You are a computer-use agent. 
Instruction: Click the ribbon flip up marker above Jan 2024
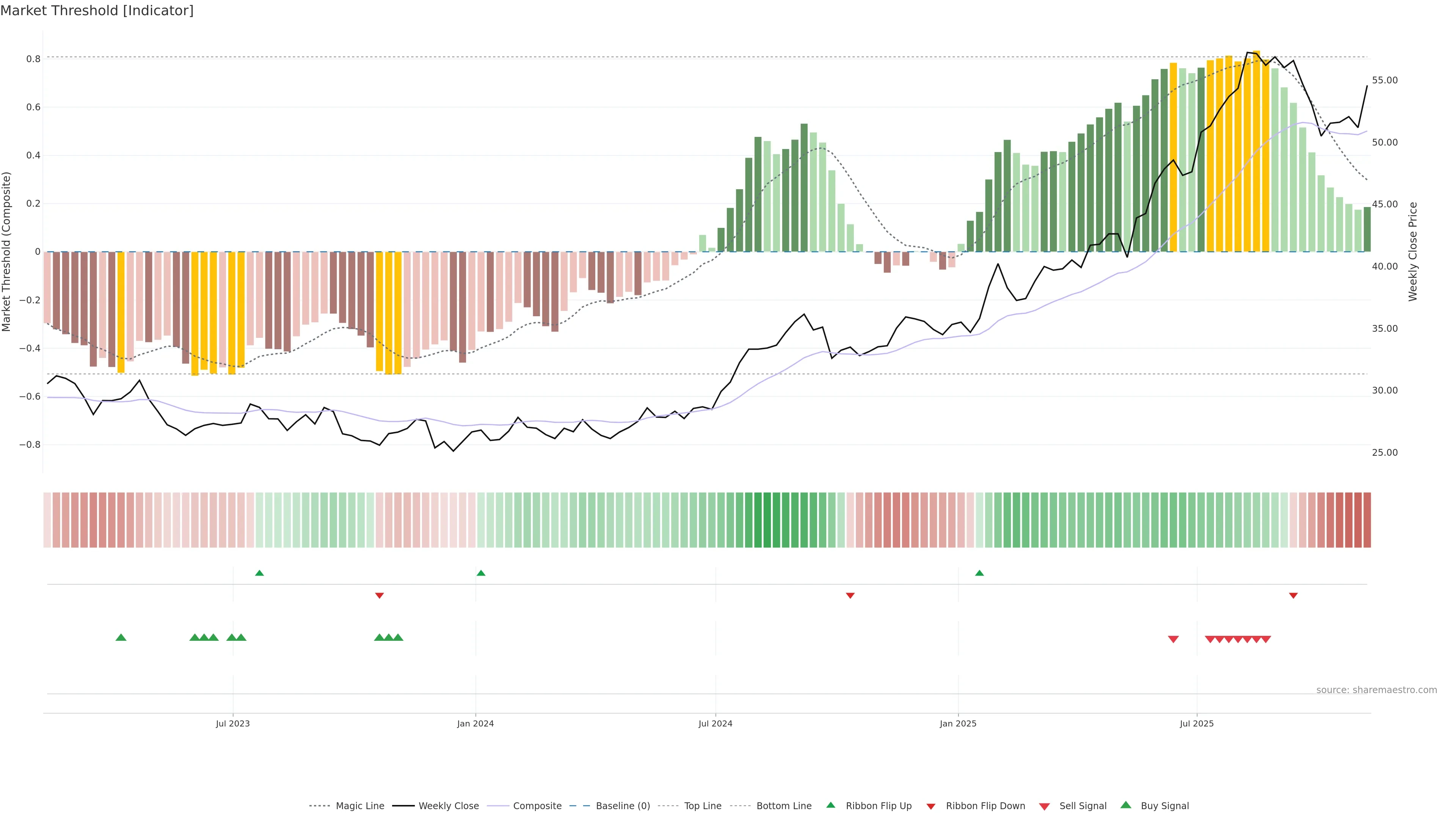point(481,573)
